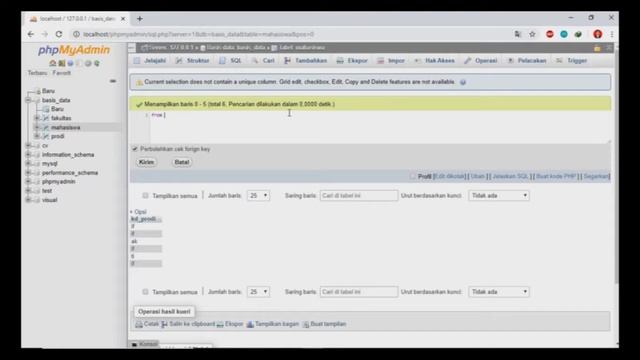Image resolution: width=640 pixels, height=360 pixels.
Task: Click the Edit dikotak link
Action: click(x=449, y=176)
